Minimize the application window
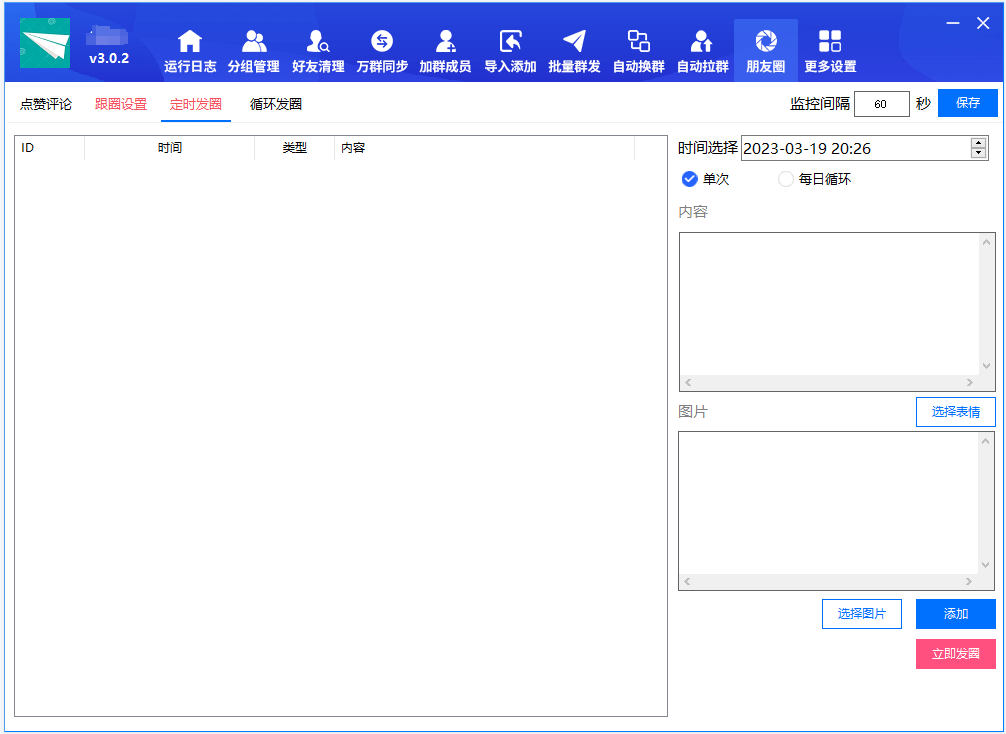 (x=953, y=23)
